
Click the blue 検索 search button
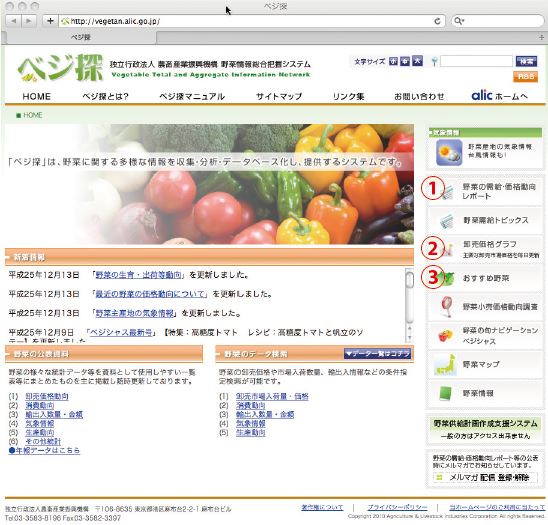click(526, 61)
